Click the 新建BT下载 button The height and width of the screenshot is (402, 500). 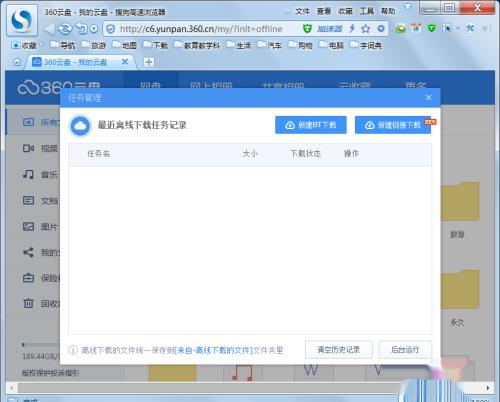coord(311,125)
